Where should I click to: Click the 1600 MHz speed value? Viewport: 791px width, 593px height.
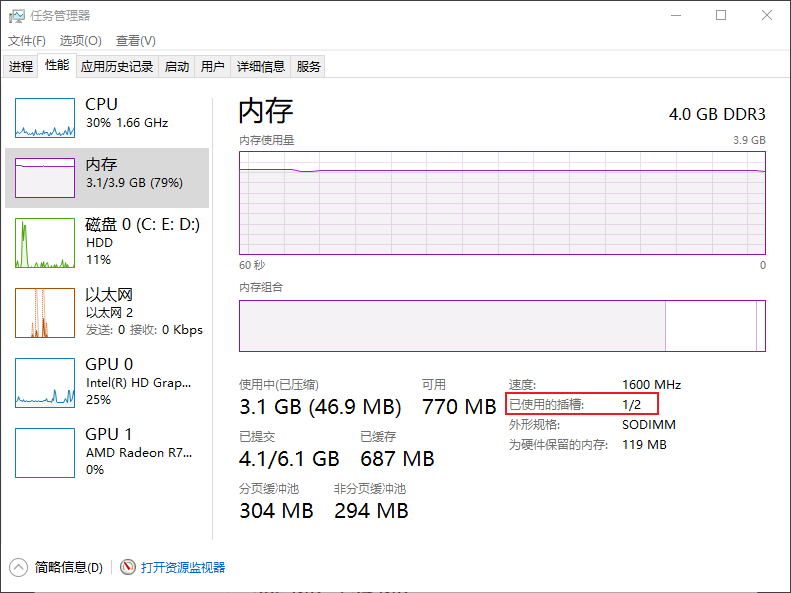(x=651, y=385)
